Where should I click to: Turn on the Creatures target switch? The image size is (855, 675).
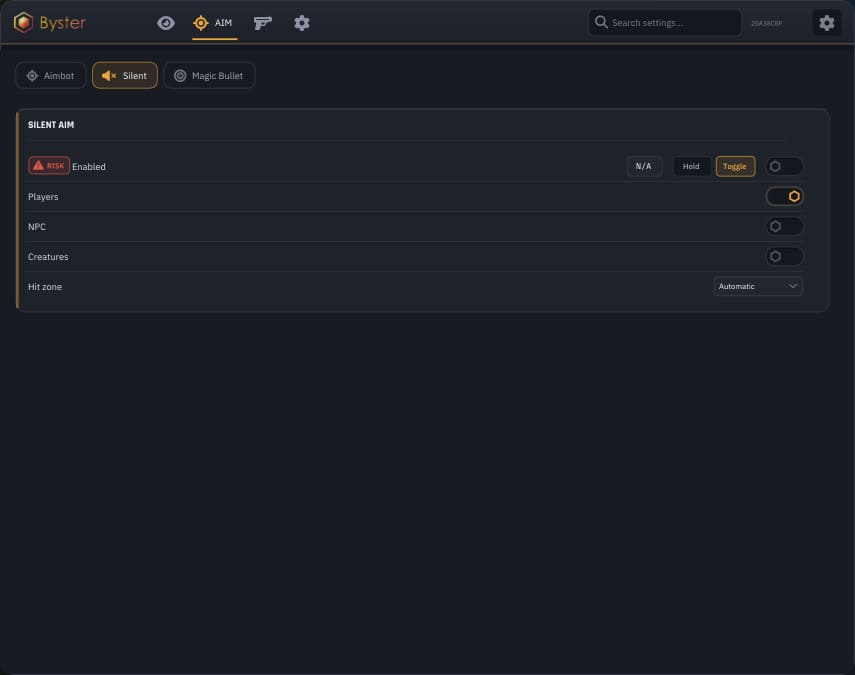coord(784,256)
